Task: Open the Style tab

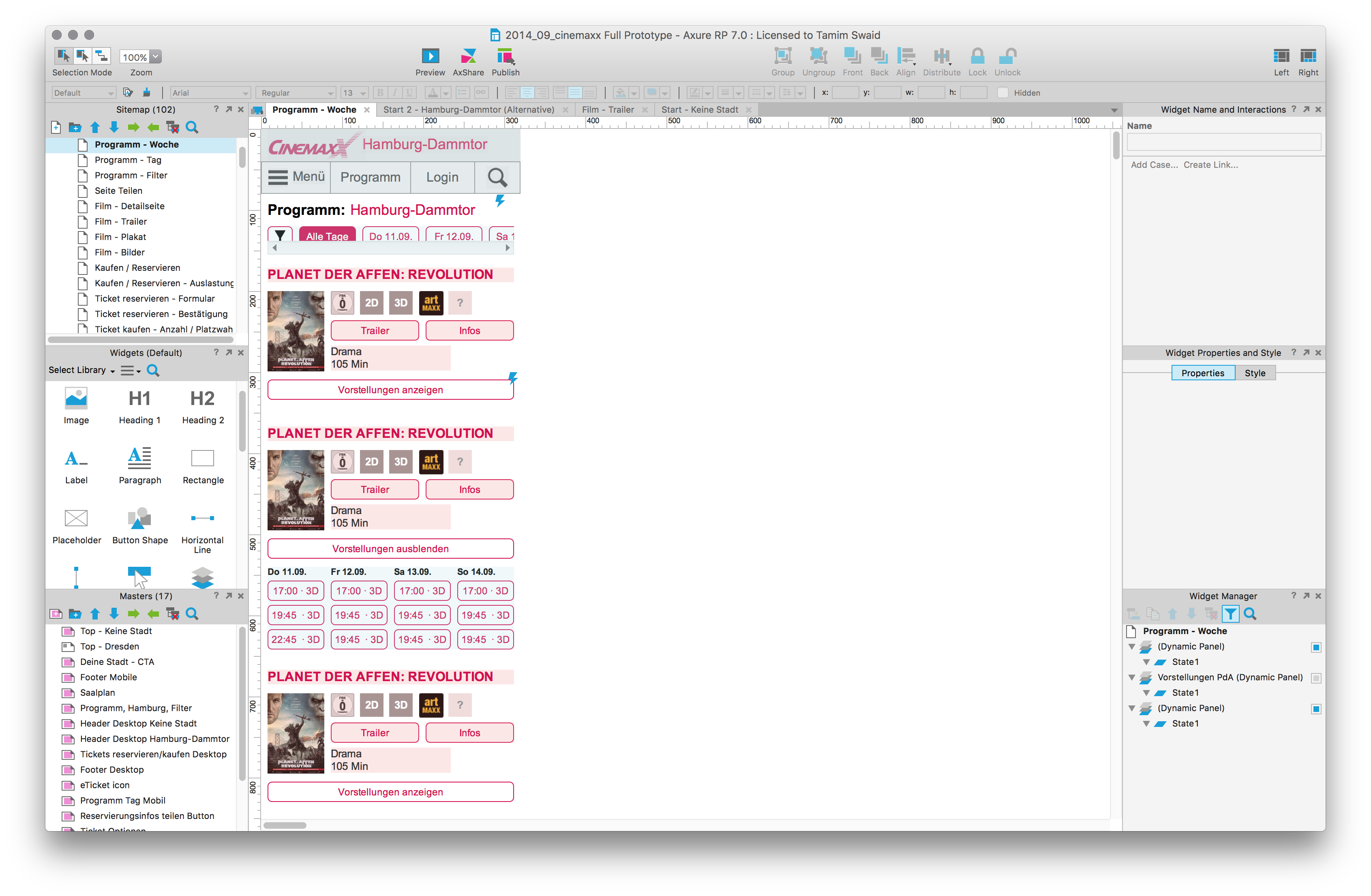Action: pyautogui.click(x=1255, y=373)
